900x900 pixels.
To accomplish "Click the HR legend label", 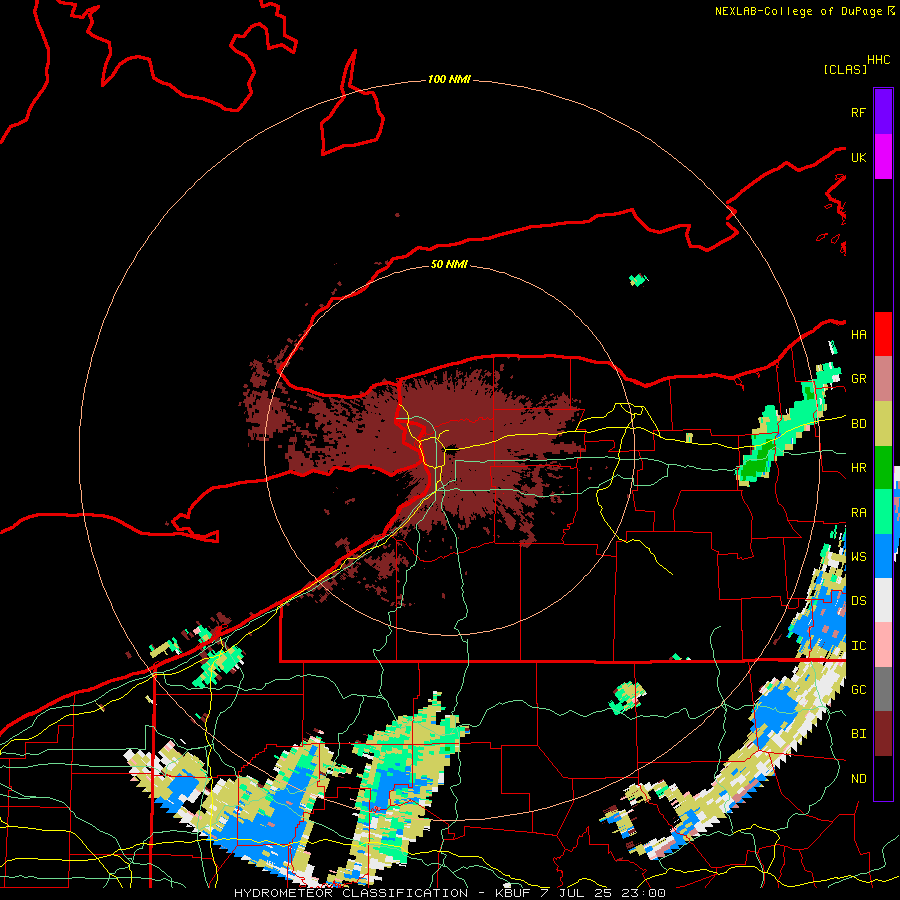I will click(859, 468).
